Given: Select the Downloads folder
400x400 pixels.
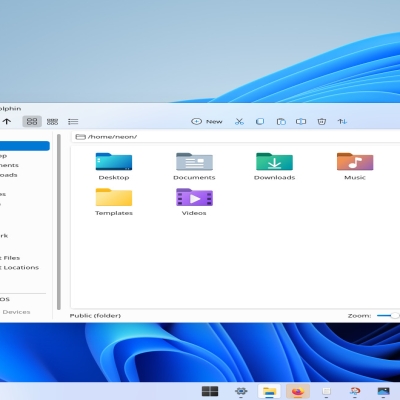Looking at the screenshot, I should point(274,167).
